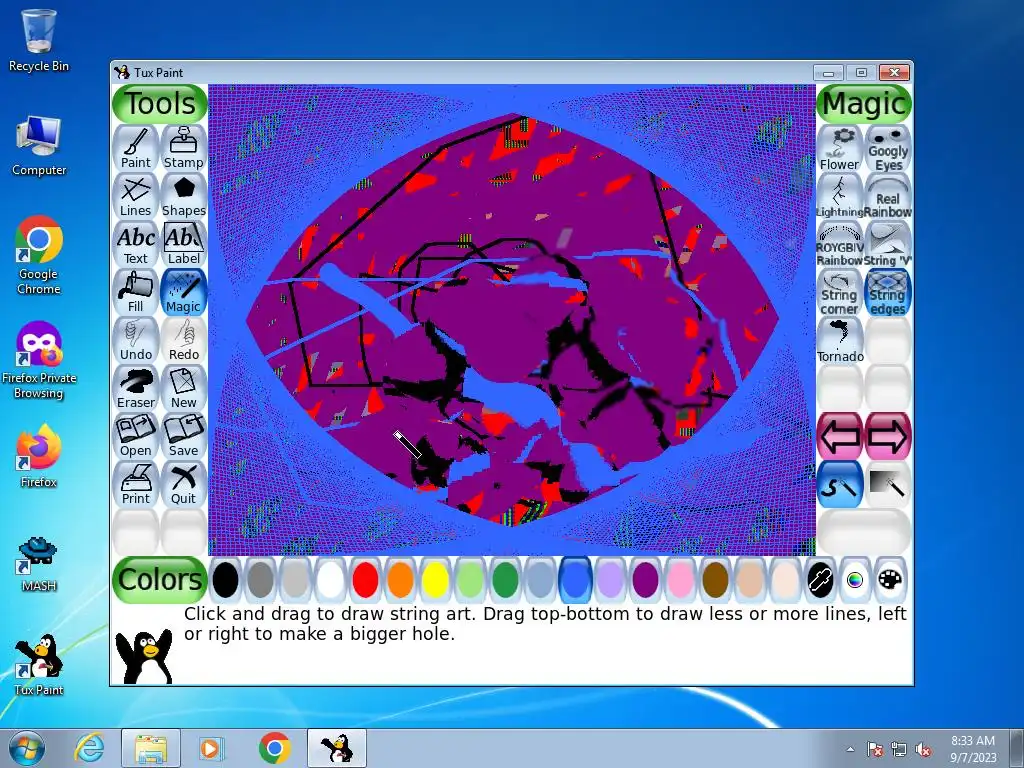Select the Magic wand tool
Screen dimensions: 1024x768
[x=184, y=292]
